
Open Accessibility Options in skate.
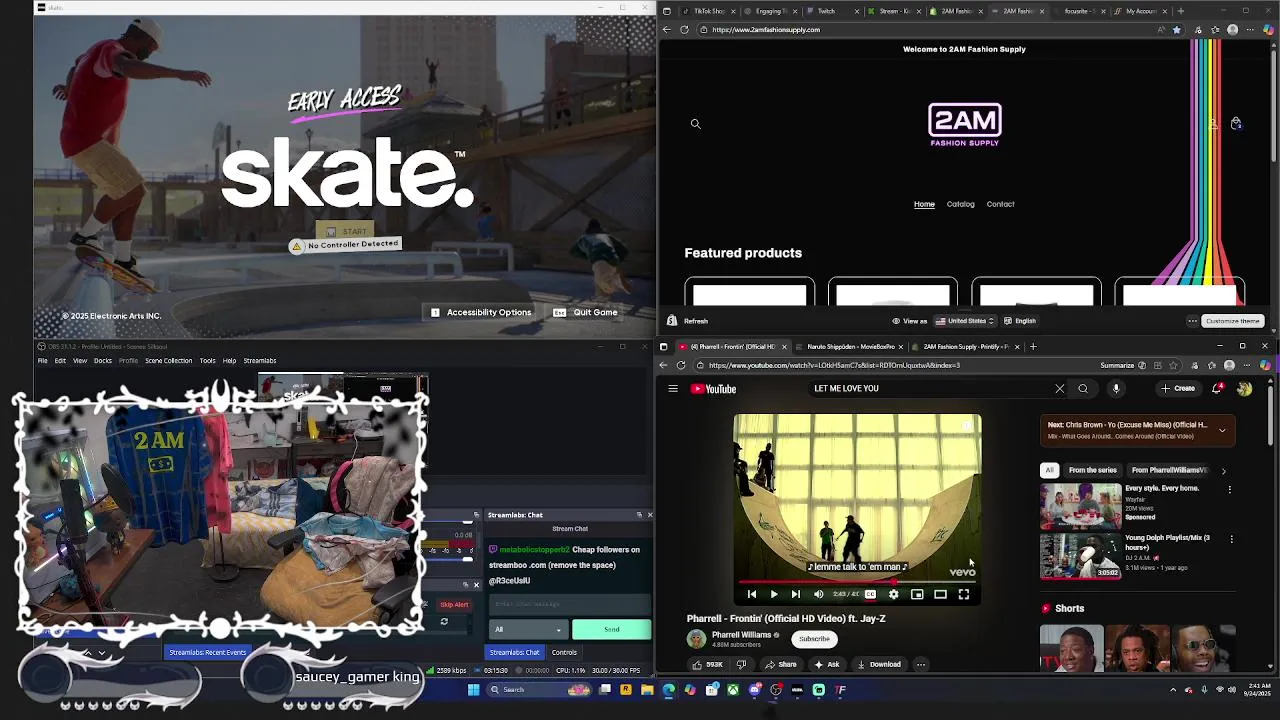[x=481, y=313]
